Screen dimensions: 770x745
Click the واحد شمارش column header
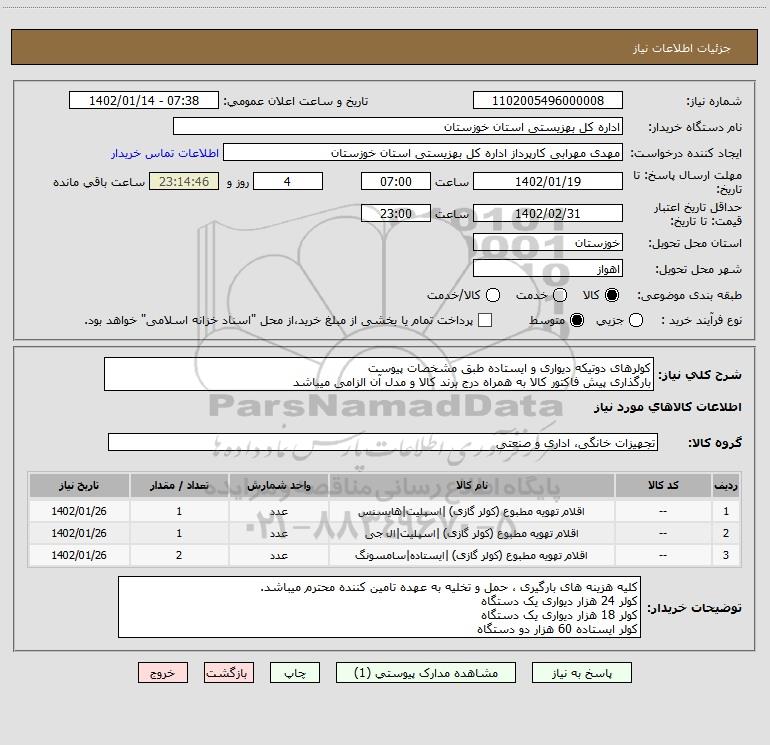(x=278, y=486)
